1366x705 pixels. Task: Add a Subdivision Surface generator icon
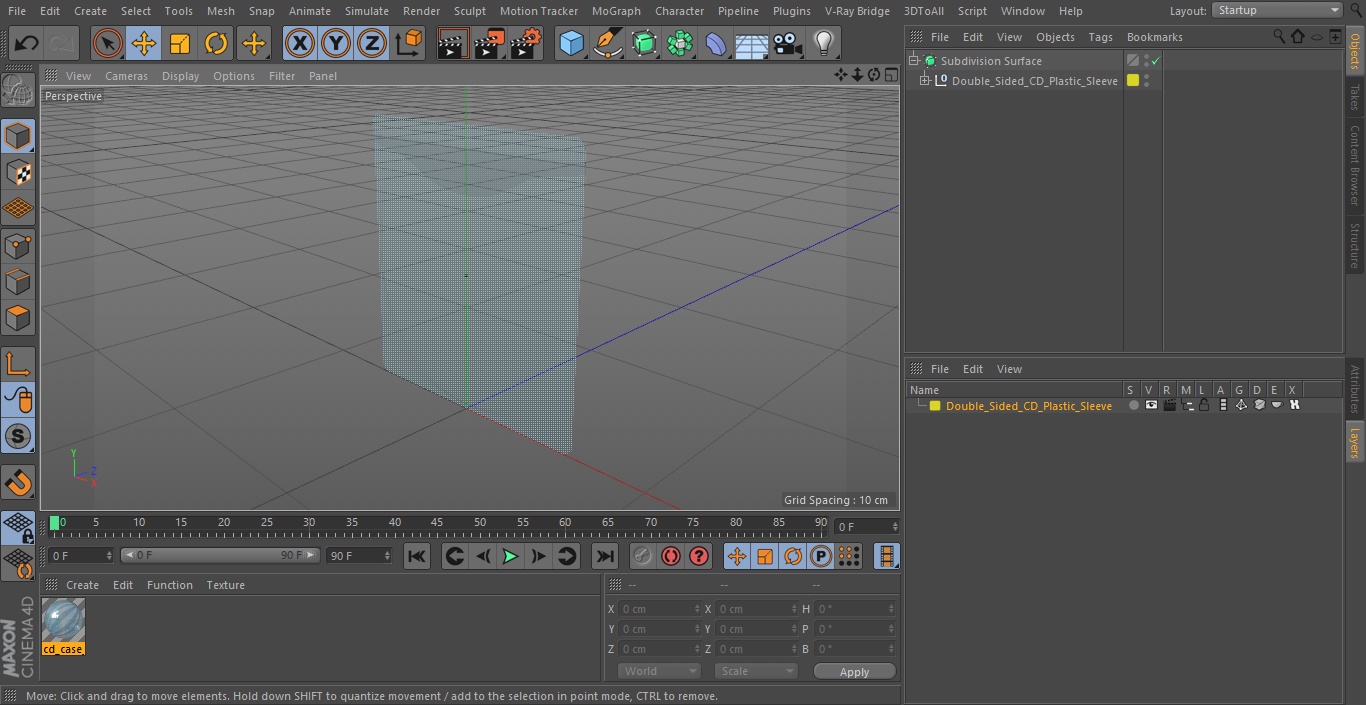(x=644, y=43)
